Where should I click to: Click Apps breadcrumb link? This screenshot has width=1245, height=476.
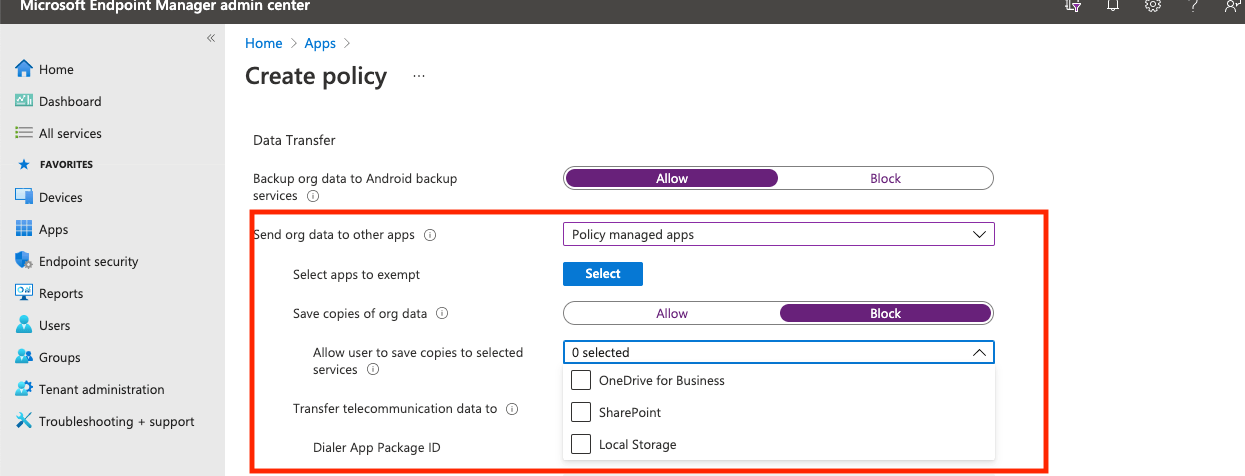point(320,43)
